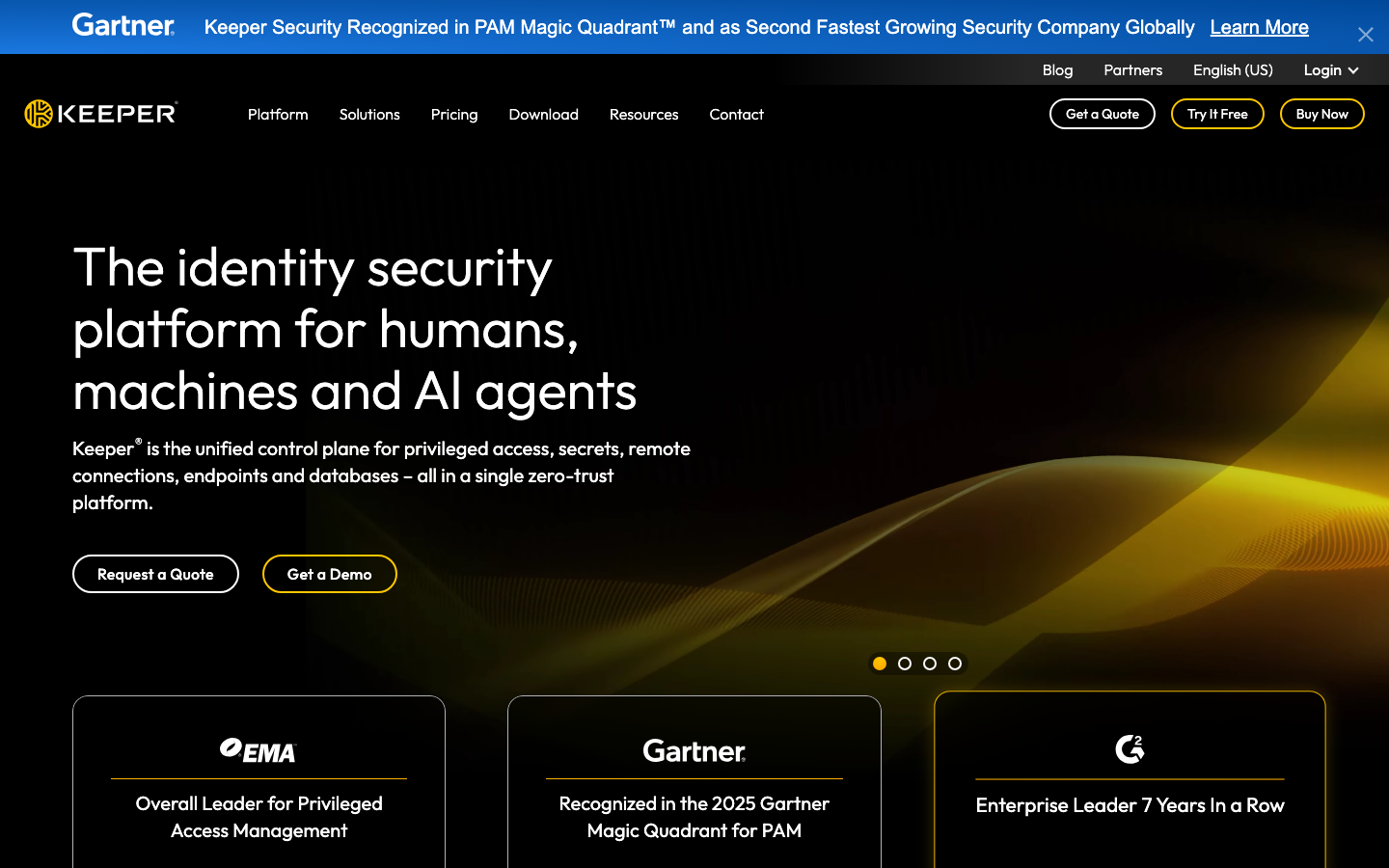Click the EMA logo on the award card
The height and width of the screenshot is (868, 1389).
[x=258, y=750]
